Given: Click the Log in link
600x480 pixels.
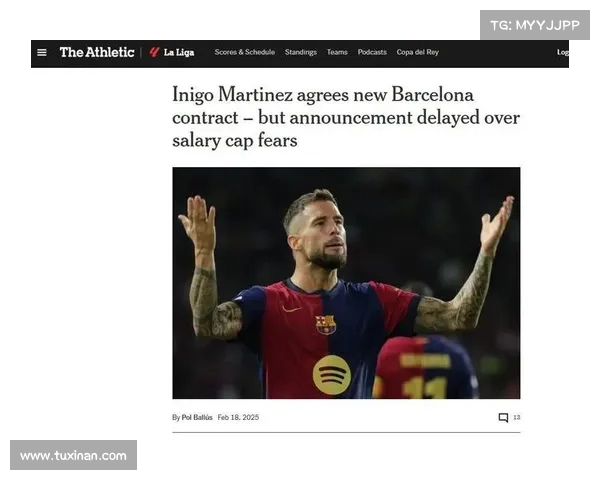Looking at the screenshot, I should pos(563,52).
